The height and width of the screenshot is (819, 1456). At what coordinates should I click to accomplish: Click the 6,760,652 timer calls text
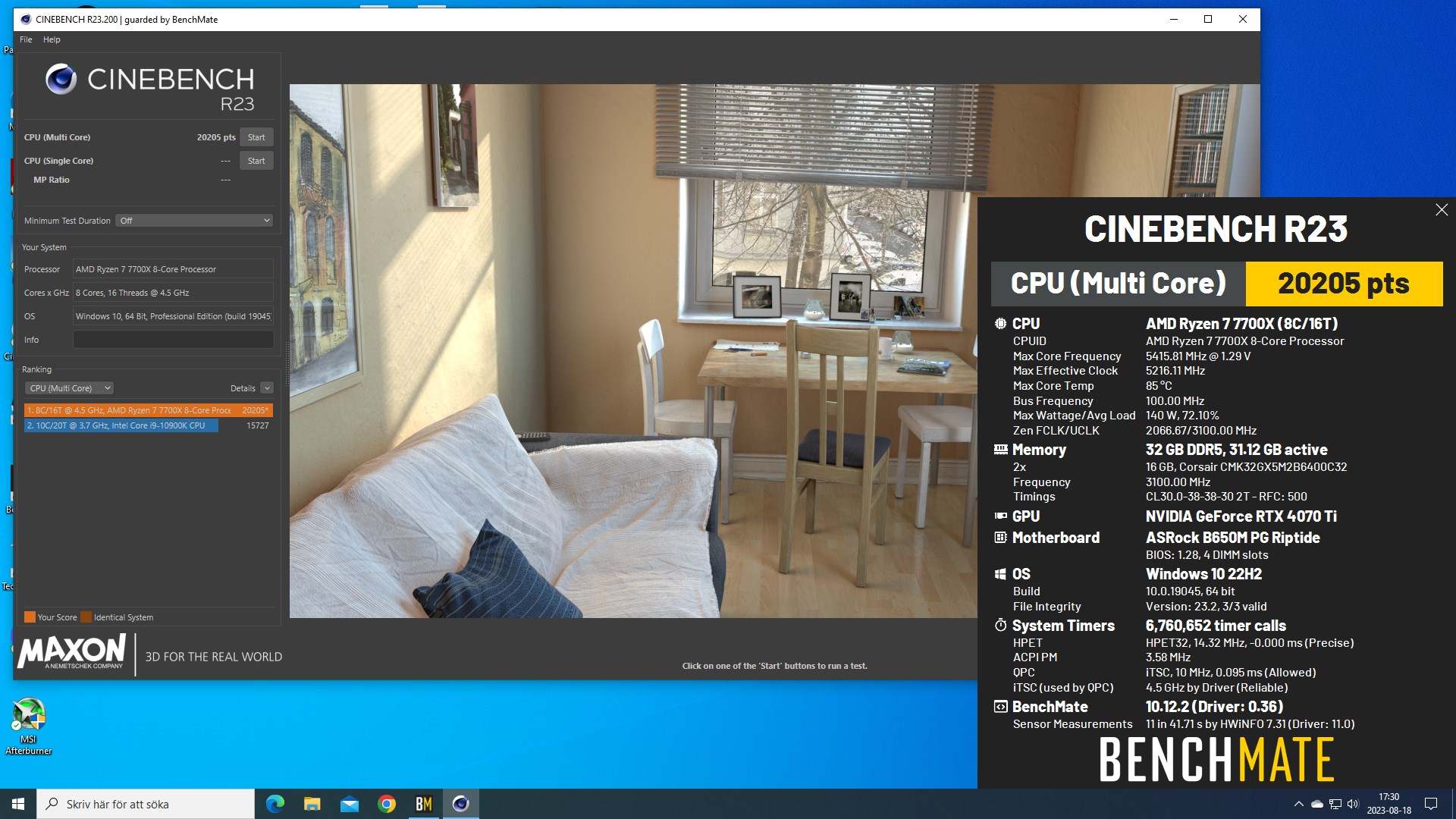[x=1216, y=626]
